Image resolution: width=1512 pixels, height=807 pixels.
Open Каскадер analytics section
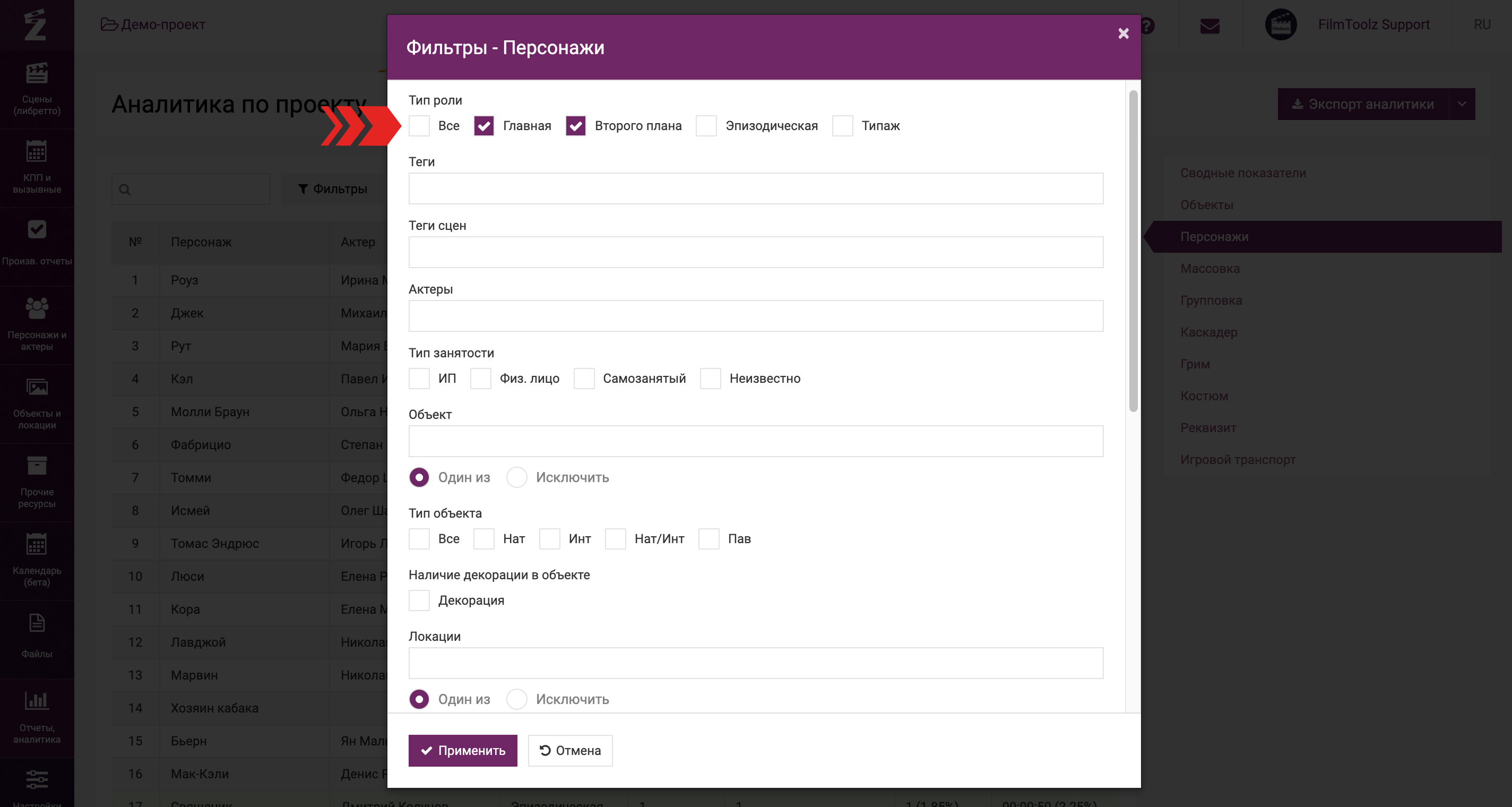(1209, 332)
